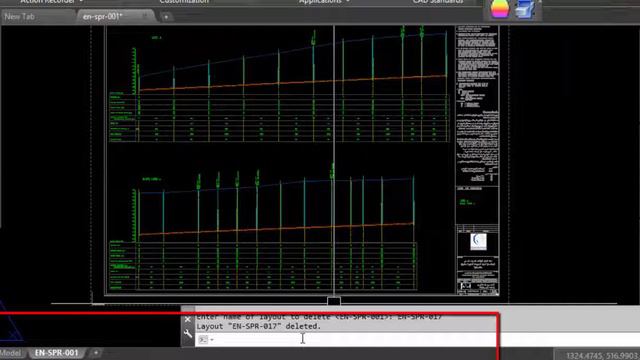Select the upper orange profile line
The width and height of the screenshot is (640, 360).
pos(293,83)
